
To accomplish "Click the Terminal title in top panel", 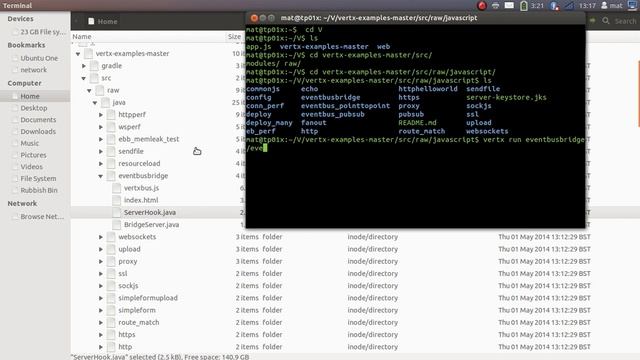I will click(x=18, y=5).
